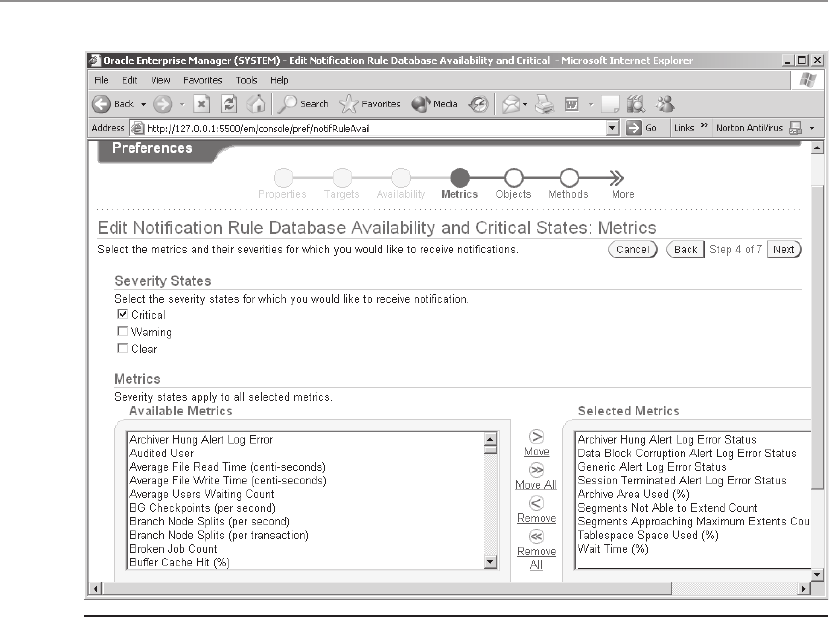Open the Media toolbar button
This screenshot has height=617, width=829.
[434, 104]
